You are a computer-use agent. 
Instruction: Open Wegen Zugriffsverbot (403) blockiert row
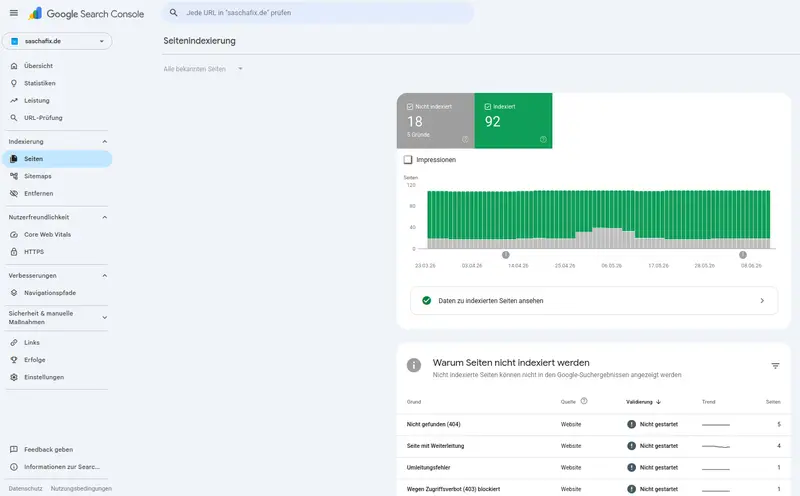coord(594,489)
